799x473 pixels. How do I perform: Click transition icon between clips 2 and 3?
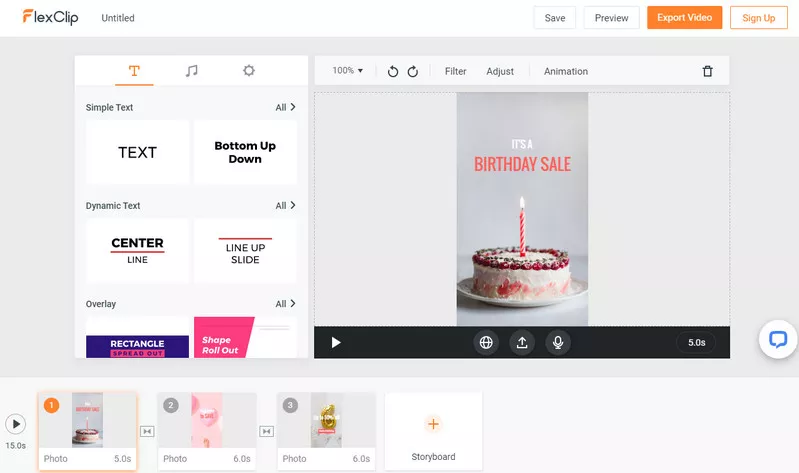(267, 432)
